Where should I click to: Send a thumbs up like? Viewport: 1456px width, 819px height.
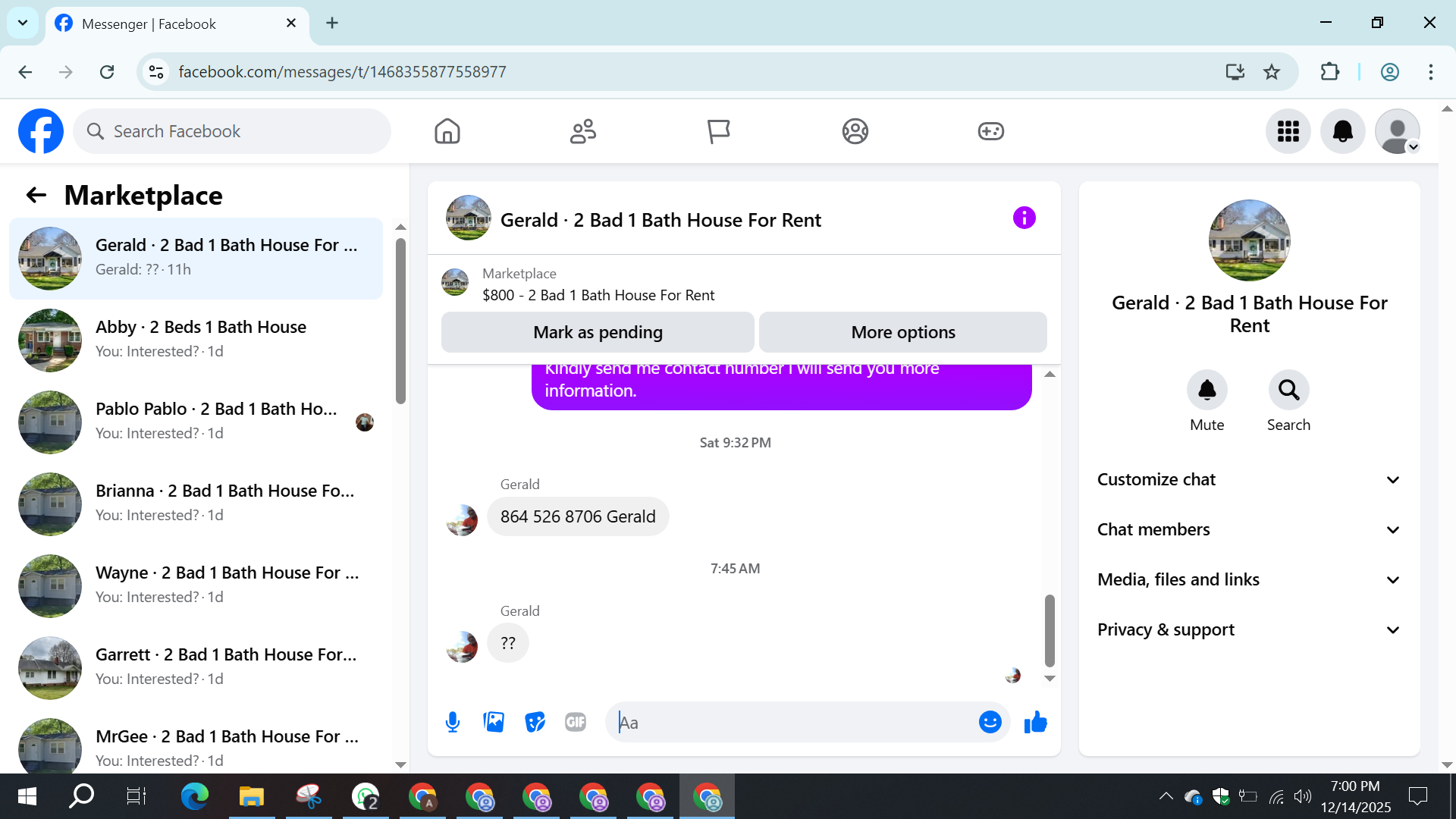pyautogui.click(x=1035, y=722)
